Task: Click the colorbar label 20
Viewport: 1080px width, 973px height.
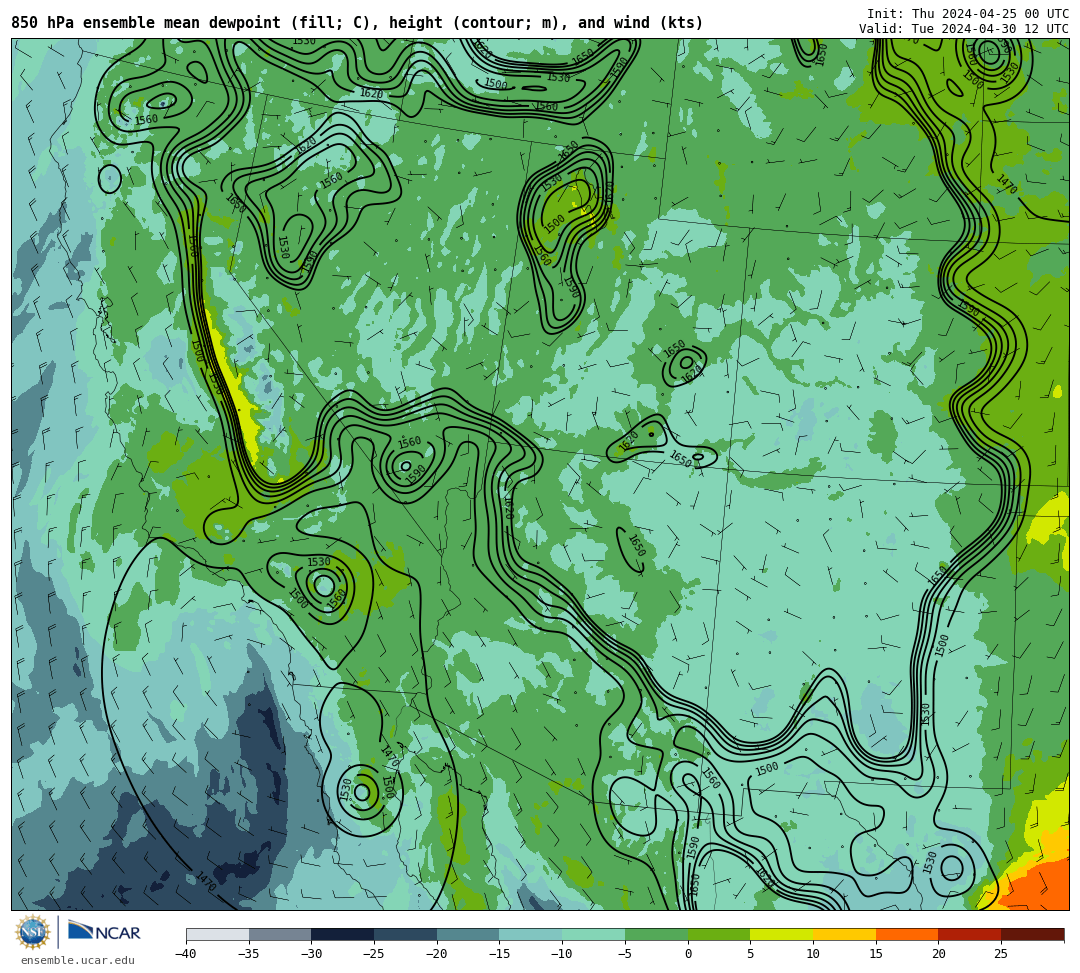Action: click(x=939, y=954)
